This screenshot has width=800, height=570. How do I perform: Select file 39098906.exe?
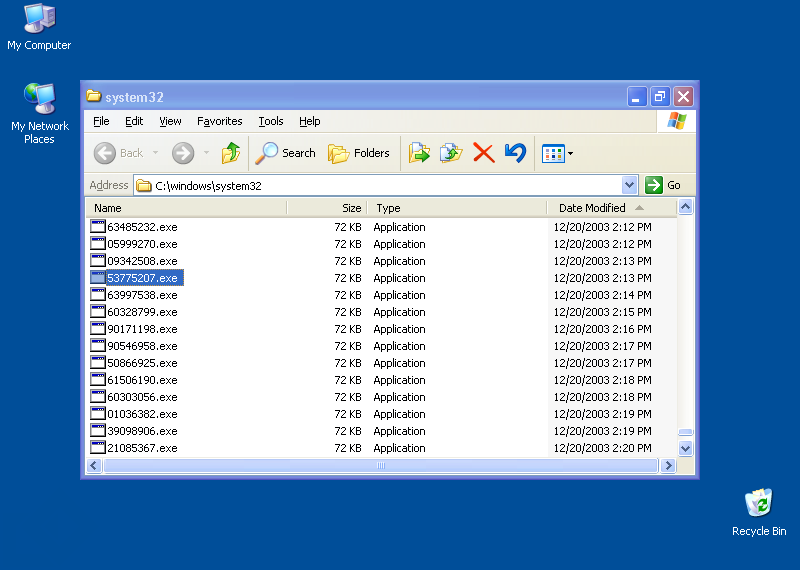click(142, 431)
